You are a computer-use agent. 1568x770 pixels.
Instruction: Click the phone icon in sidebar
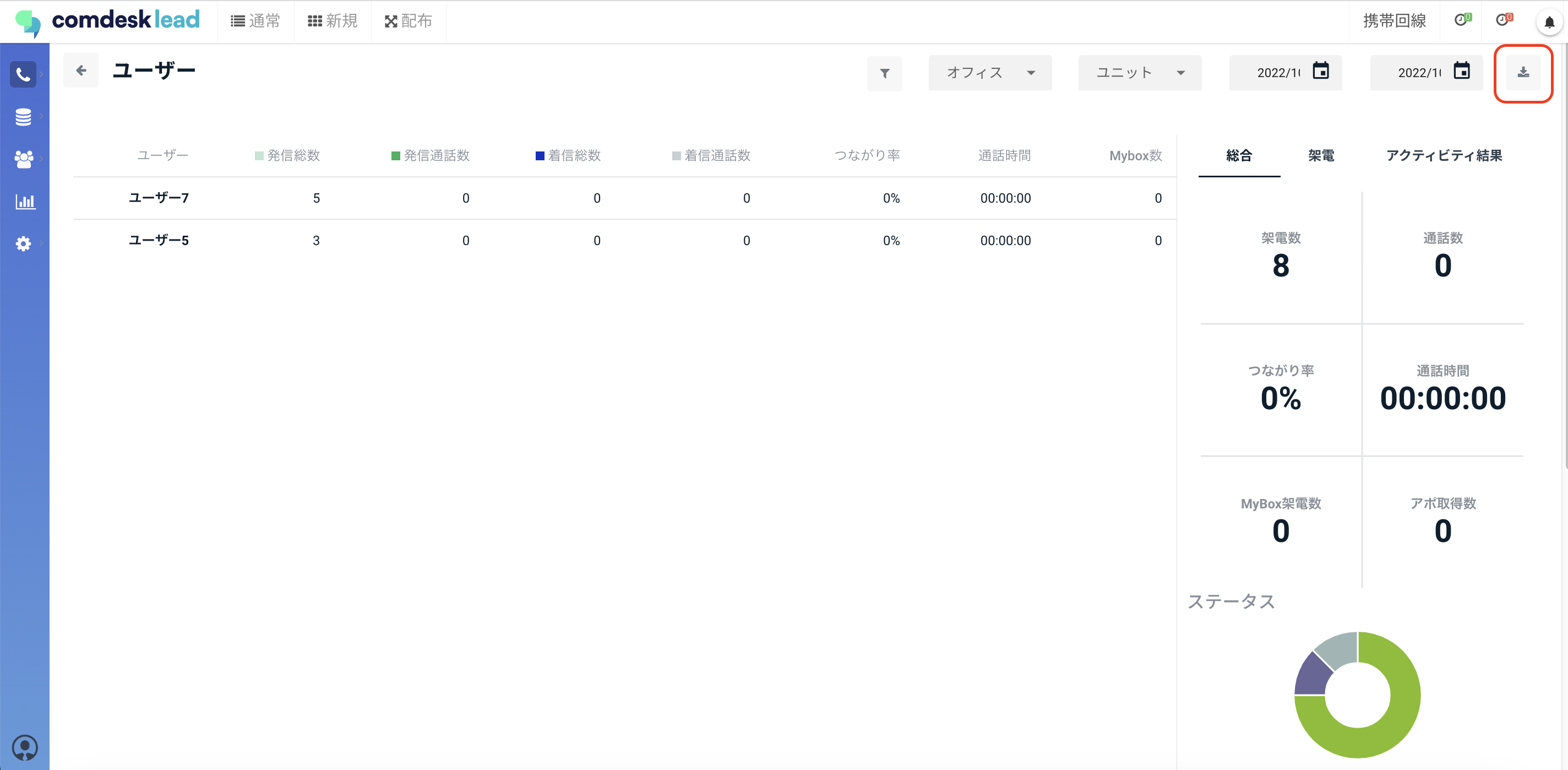tap(23, 74)
